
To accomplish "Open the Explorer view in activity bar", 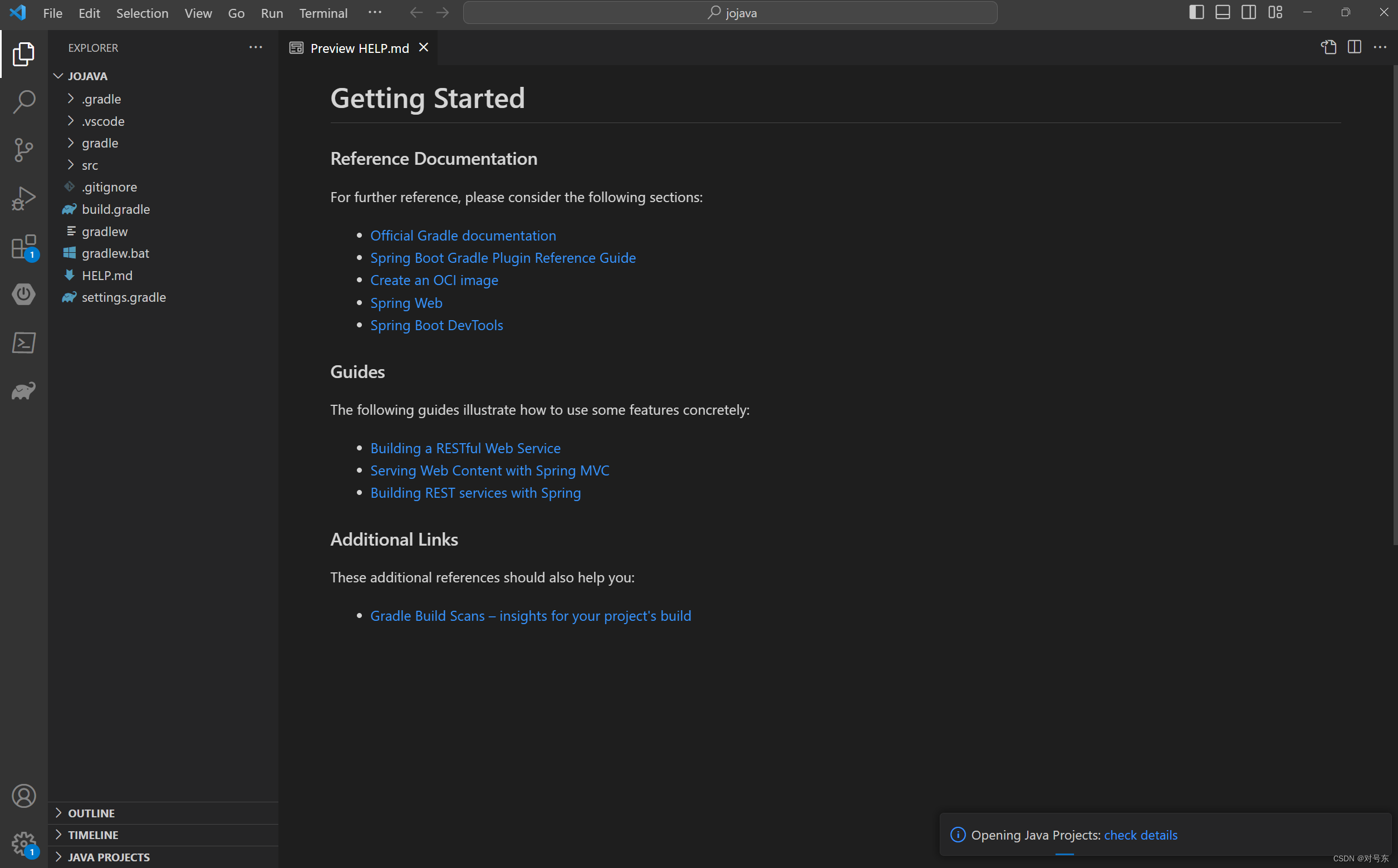I will 23,54.
